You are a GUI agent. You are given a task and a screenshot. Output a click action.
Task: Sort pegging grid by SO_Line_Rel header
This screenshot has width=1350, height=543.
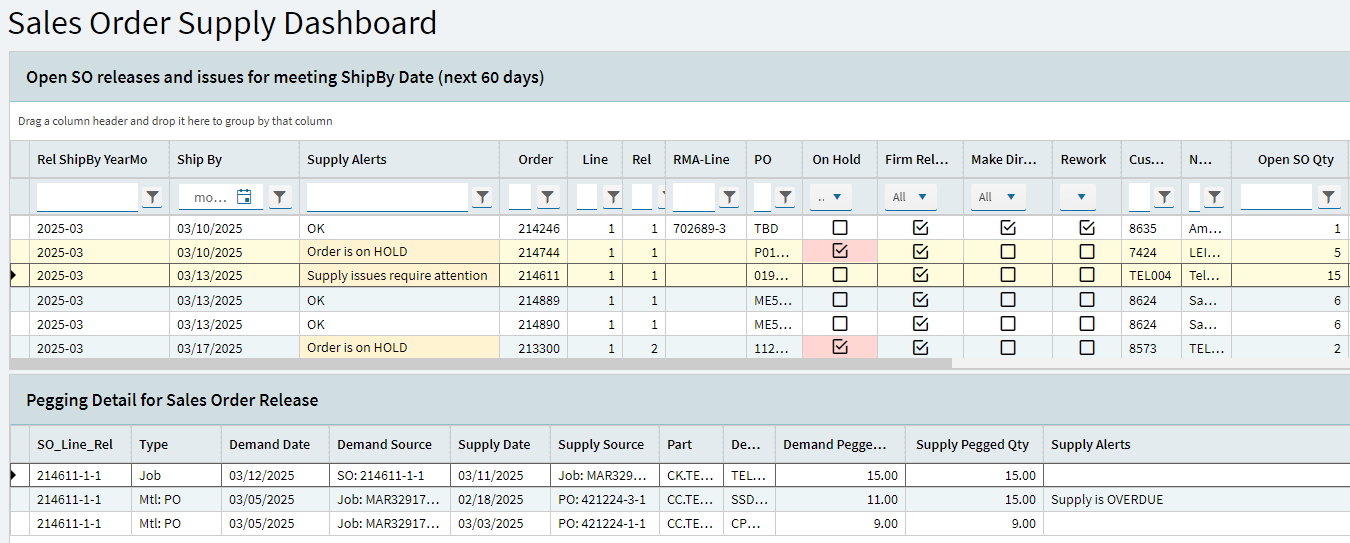point(75,444)
